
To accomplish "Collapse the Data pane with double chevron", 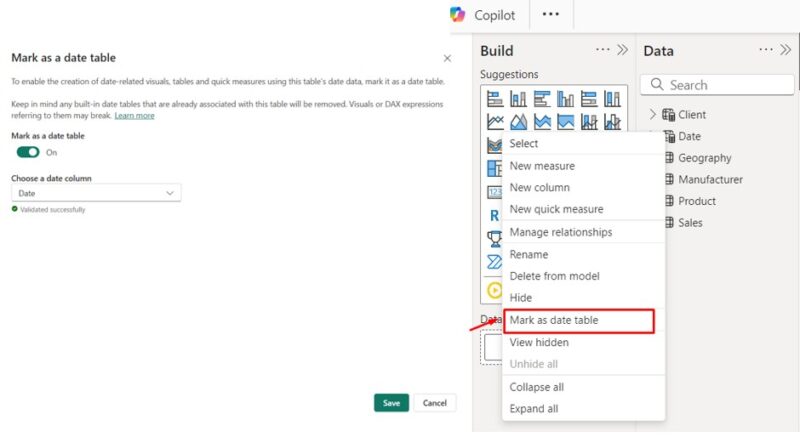I will tap(785, 50).
